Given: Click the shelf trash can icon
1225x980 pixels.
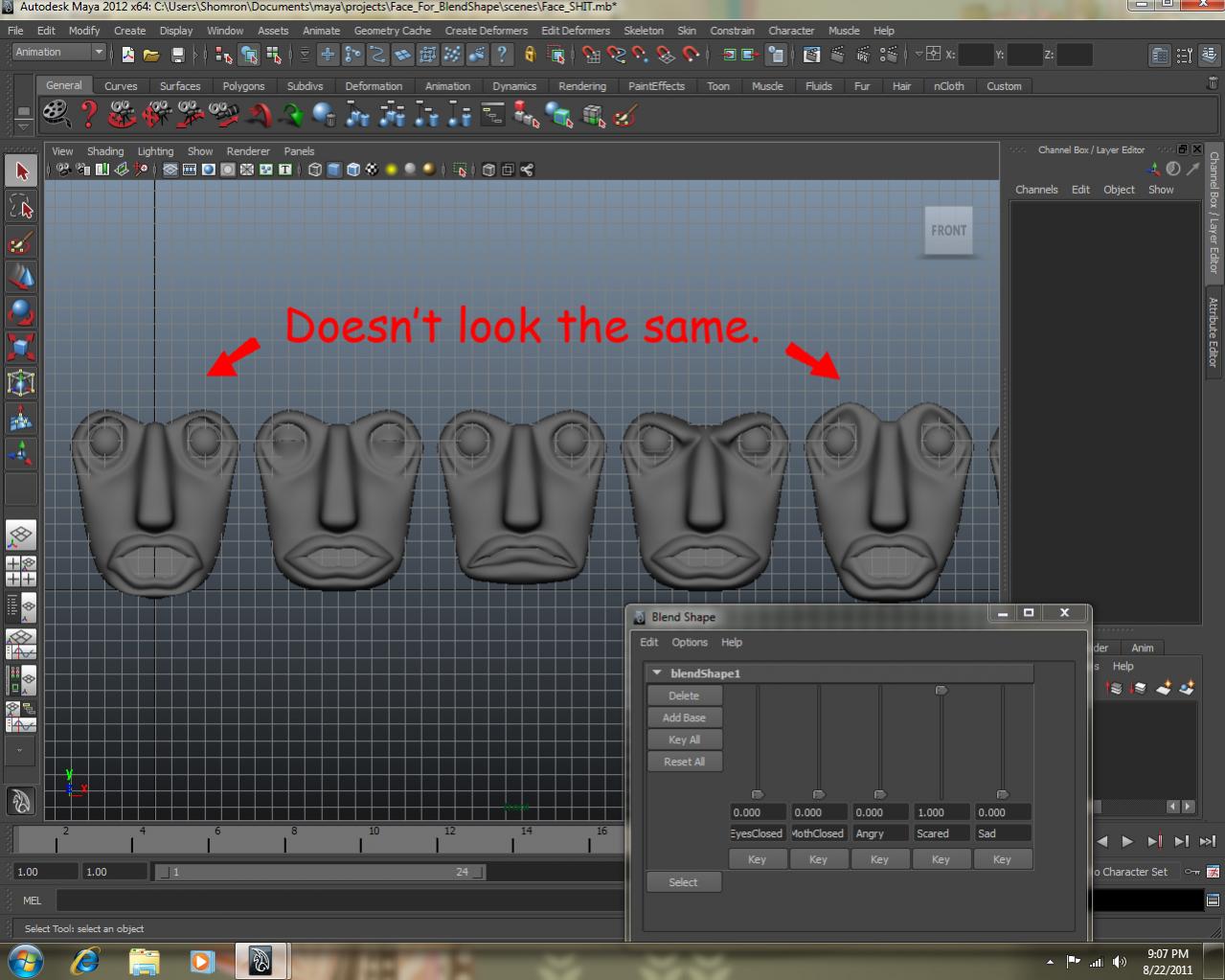Looking at the screenshot, I should pyautogui.click(x=1214, y=84).
